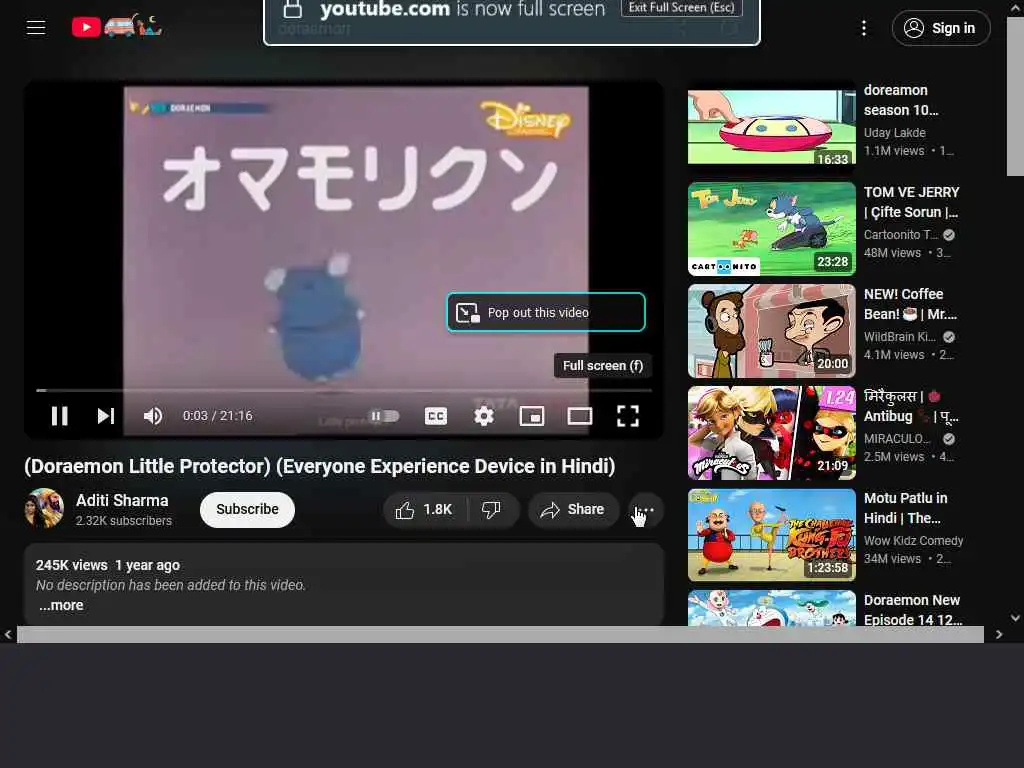Click Uday Lakde channel name

(x=895, y=133)
